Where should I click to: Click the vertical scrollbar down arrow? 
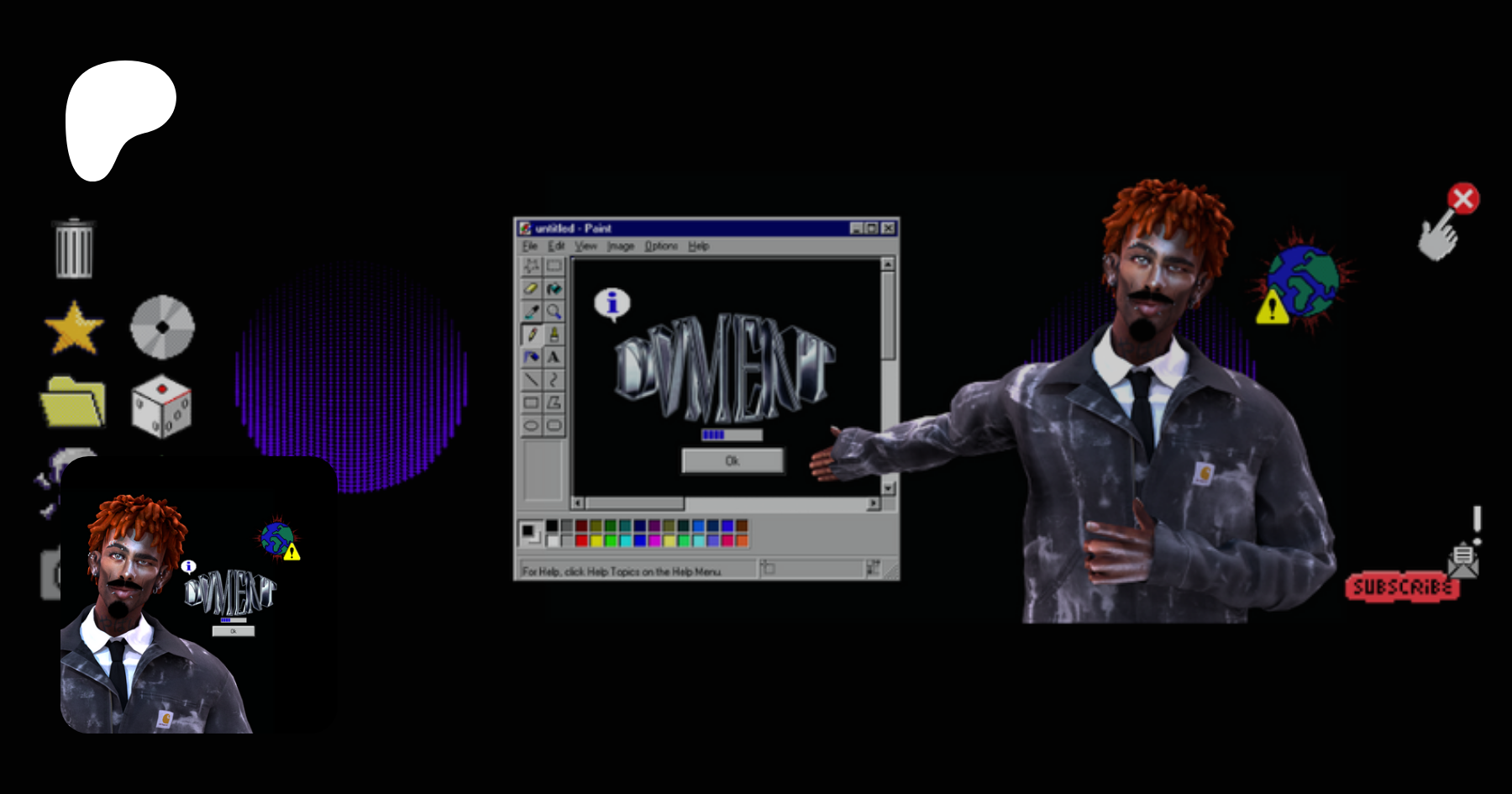(888, 488)
